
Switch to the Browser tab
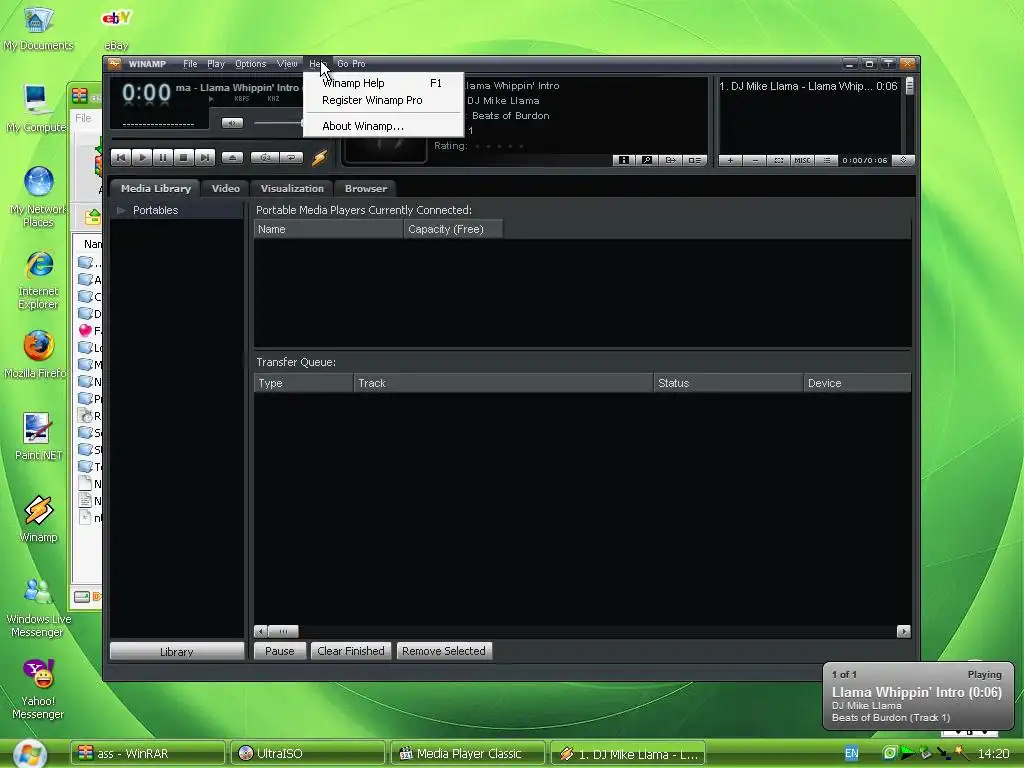366,188
